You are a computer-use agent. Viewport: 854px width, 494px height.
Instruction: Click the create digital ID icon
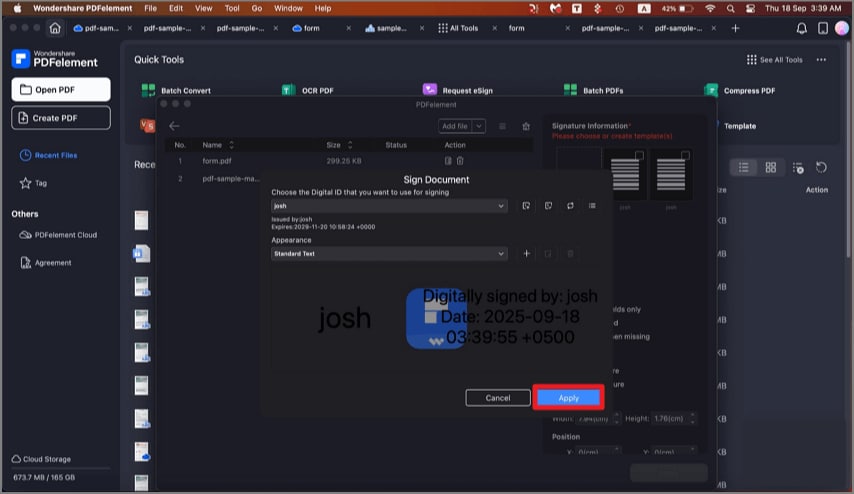548,206
